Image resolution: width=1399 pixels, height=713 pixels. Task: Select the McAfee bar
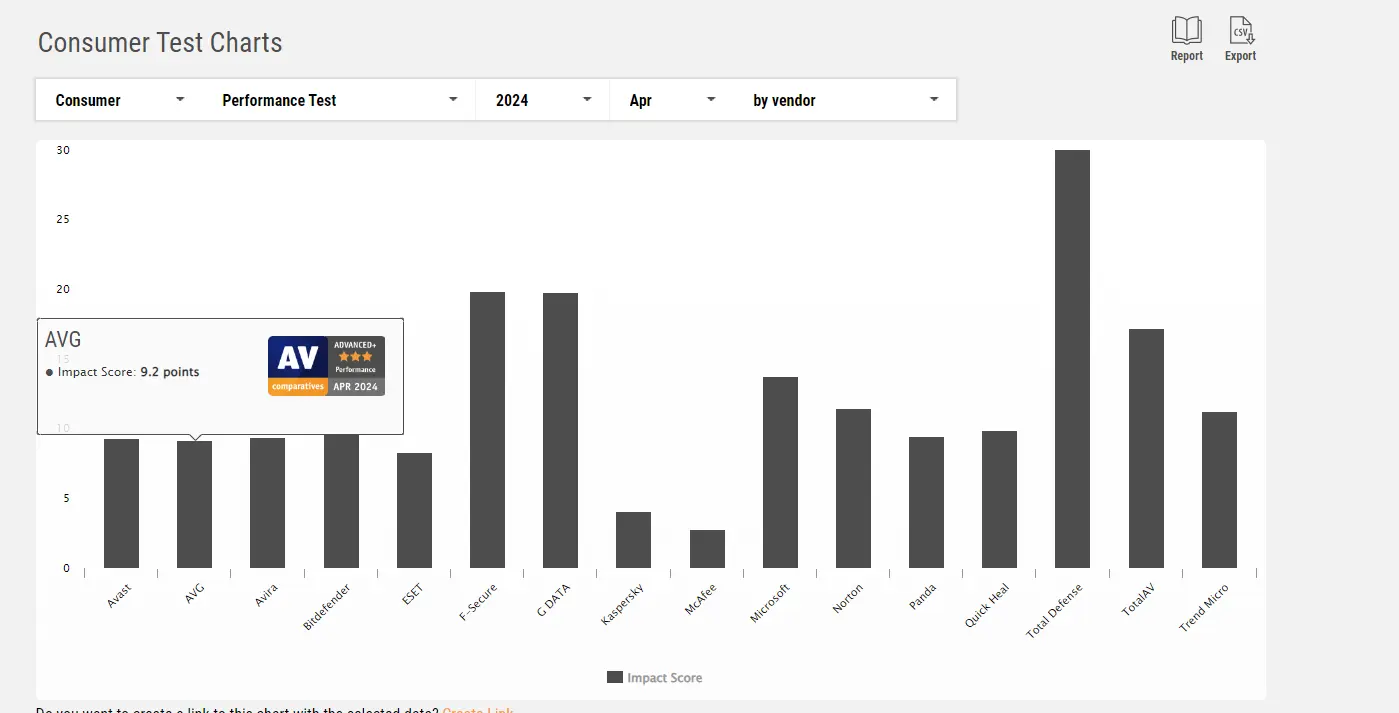click(x=707, y=549)
